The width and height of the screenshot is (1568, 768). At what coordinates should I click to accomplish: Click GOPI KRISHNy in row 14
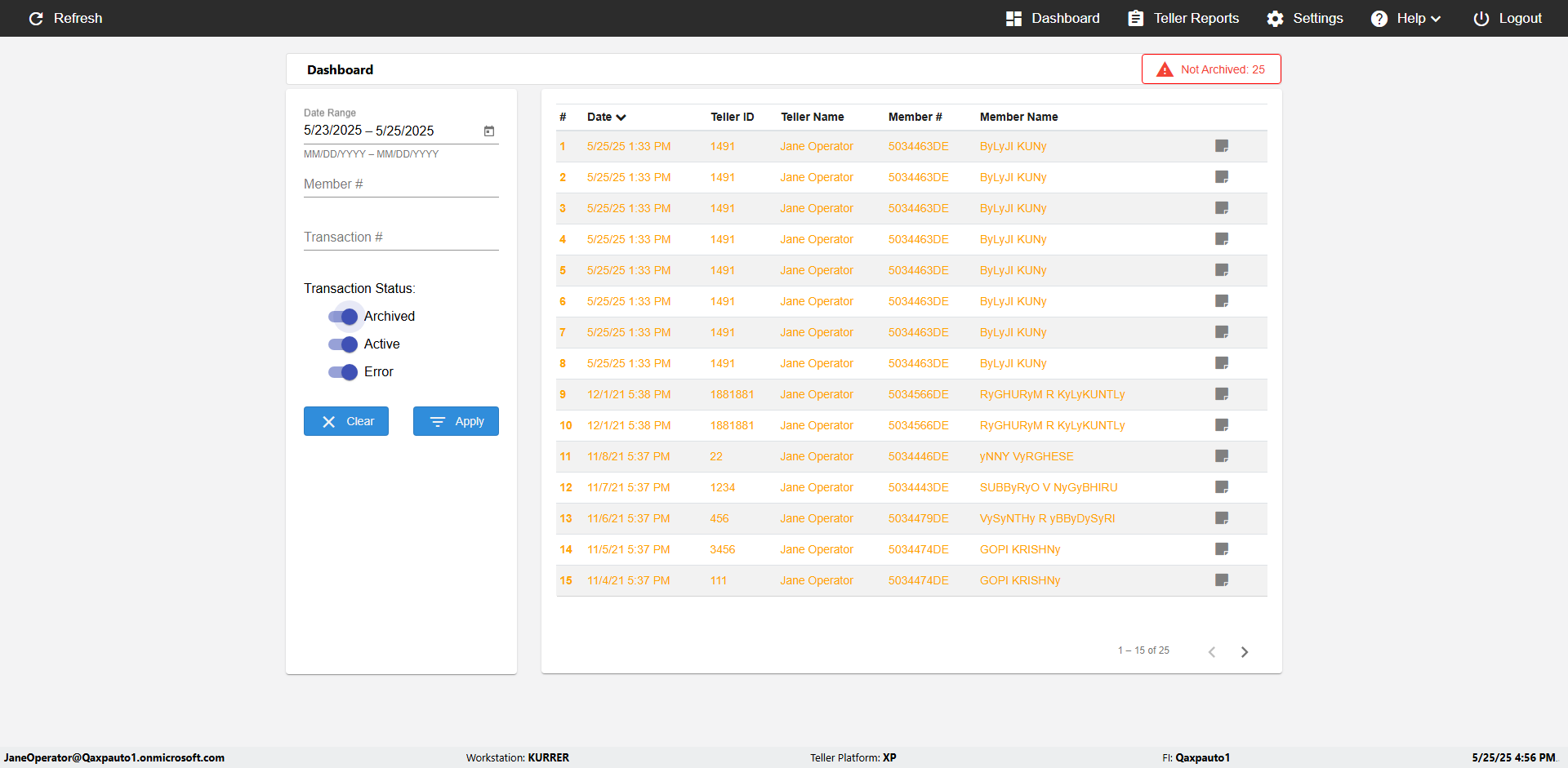1020,549
